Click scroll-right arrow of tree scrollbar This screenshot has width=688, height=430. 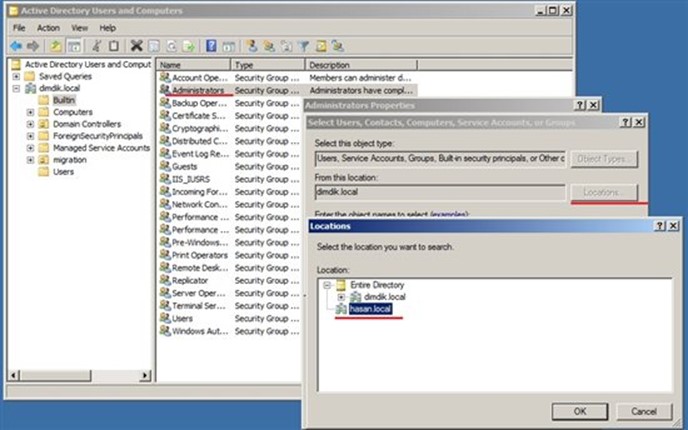click(145, 376)
